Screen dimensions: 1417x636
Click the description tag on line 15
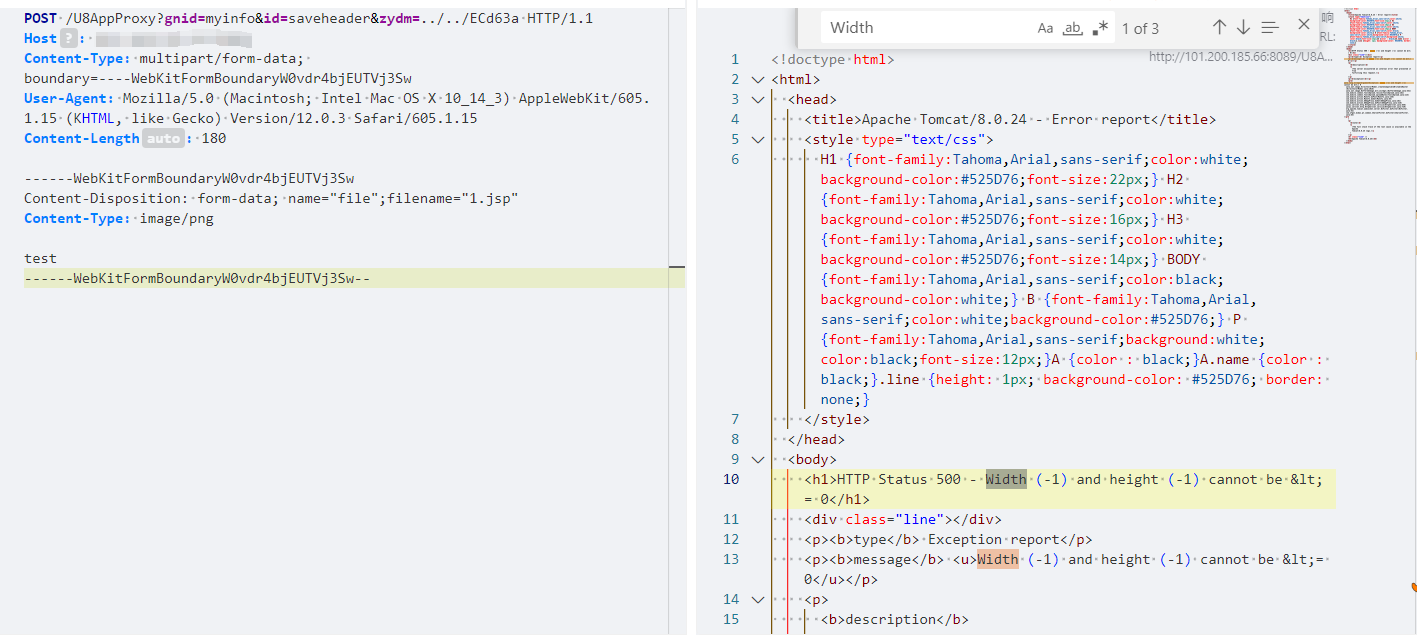(x=895, y=619)
